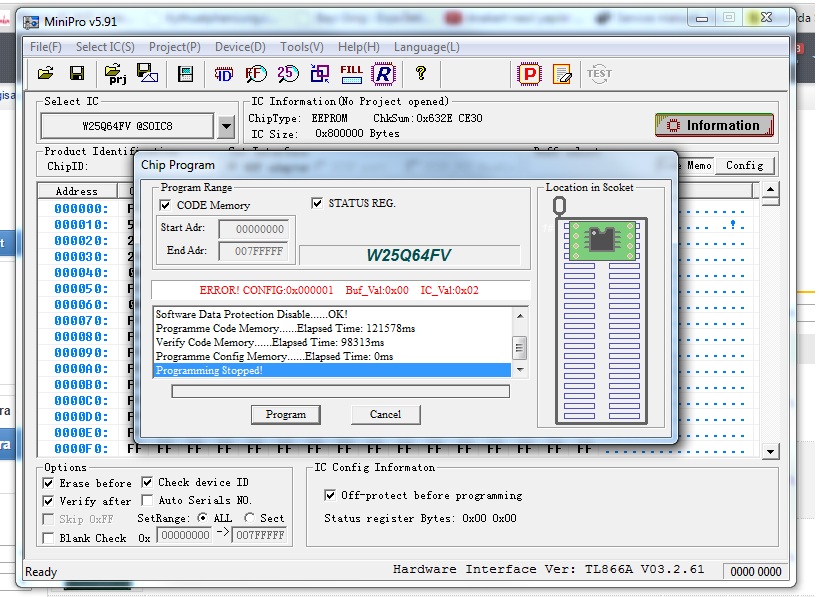Screen dimensions: 819x597
Task: Disable Off-protect before programming option
Action: [331, 495]
